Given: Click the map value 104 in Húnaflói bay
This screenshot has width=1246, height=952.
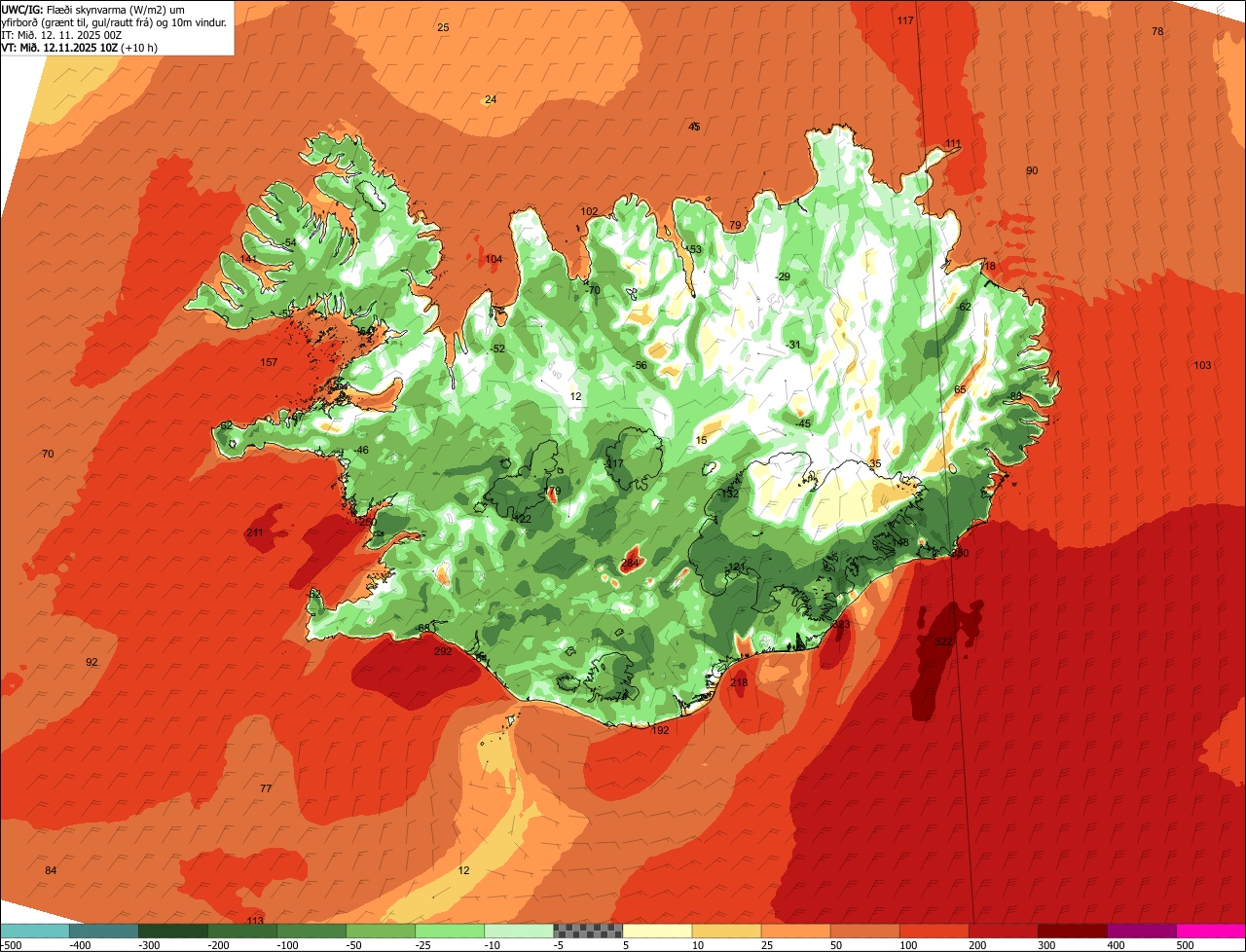Looking at the screenshot, I should pos(494,259).
